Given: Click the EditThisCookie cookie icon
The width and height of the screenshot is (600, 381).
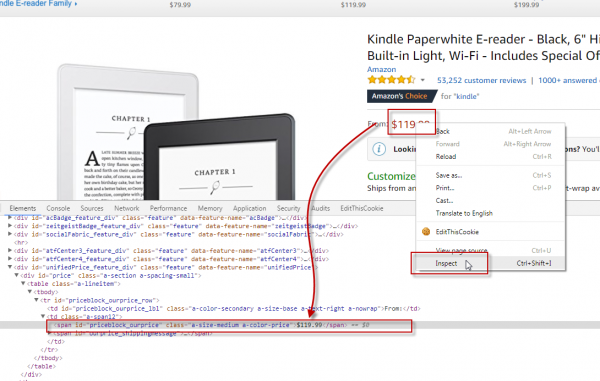Looking at the screenshot, I should [x=426, y=231].
